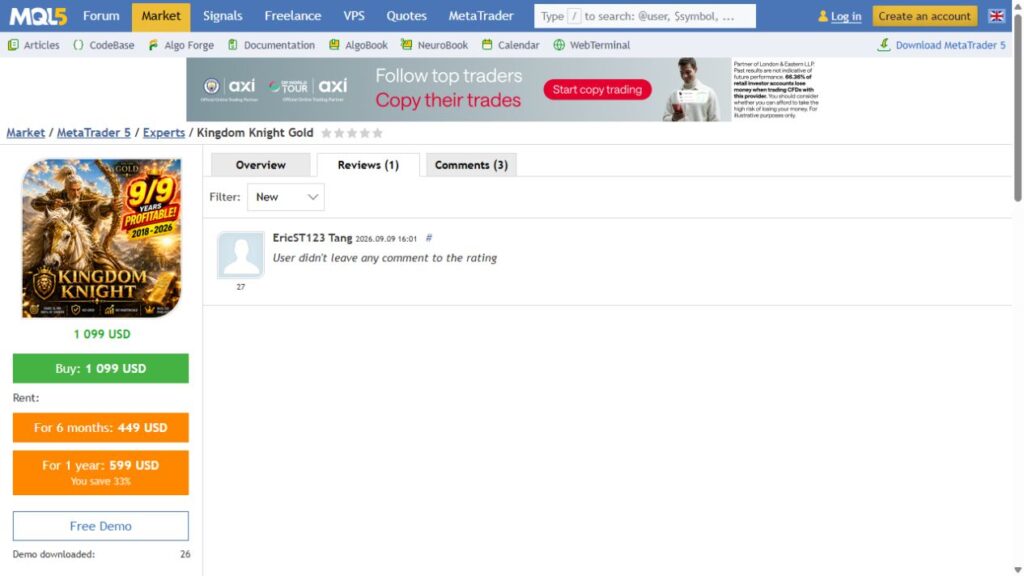
Task: Open the Experts breadcrumb link
Action: point(164,133)
